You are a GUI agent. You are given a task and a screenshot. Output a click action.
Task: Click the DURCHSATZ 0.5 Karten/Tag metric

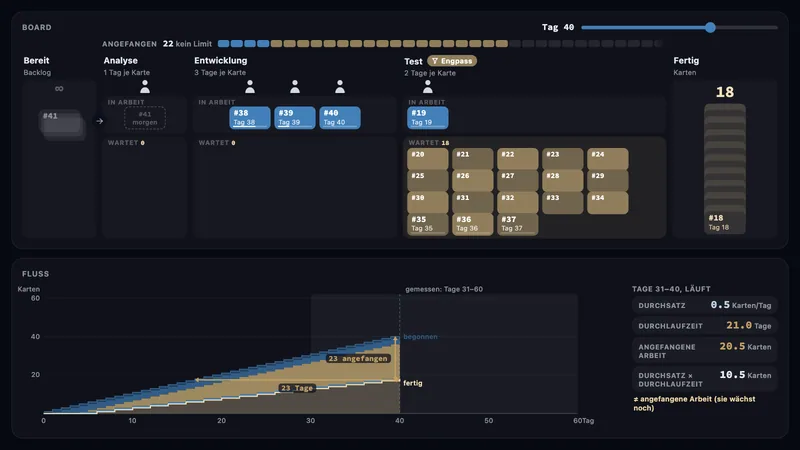[705, 305]
